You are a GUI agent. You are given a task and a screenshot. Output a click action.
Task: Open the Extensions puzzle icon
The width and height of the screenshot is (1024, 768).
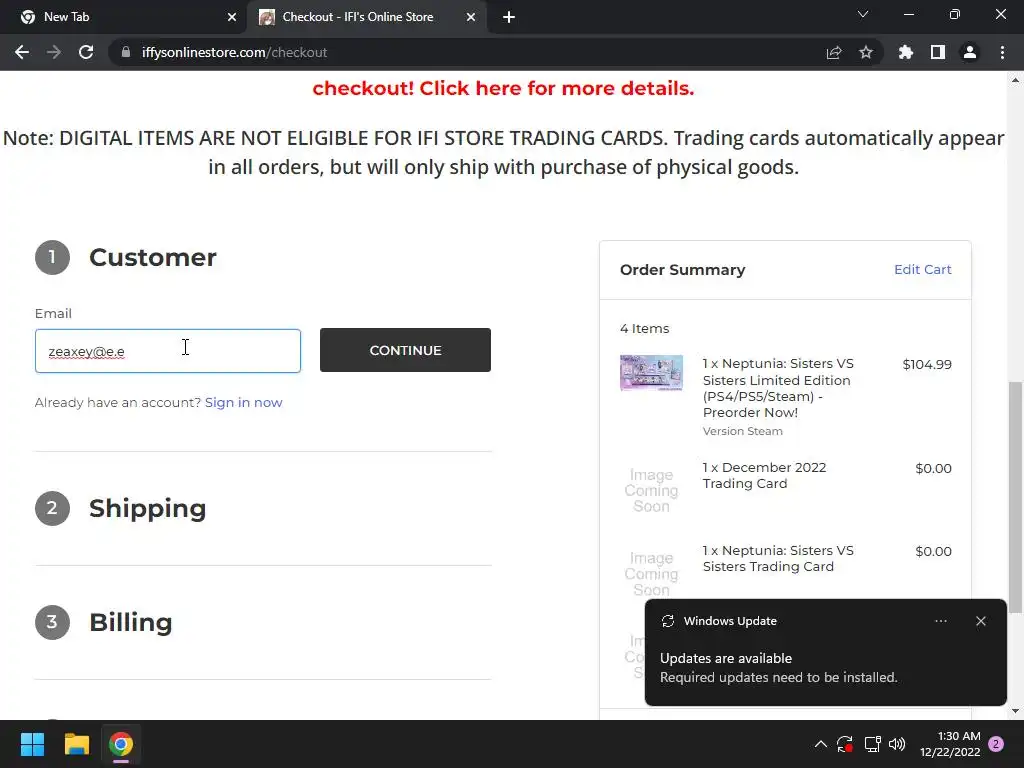pos(906,52)
